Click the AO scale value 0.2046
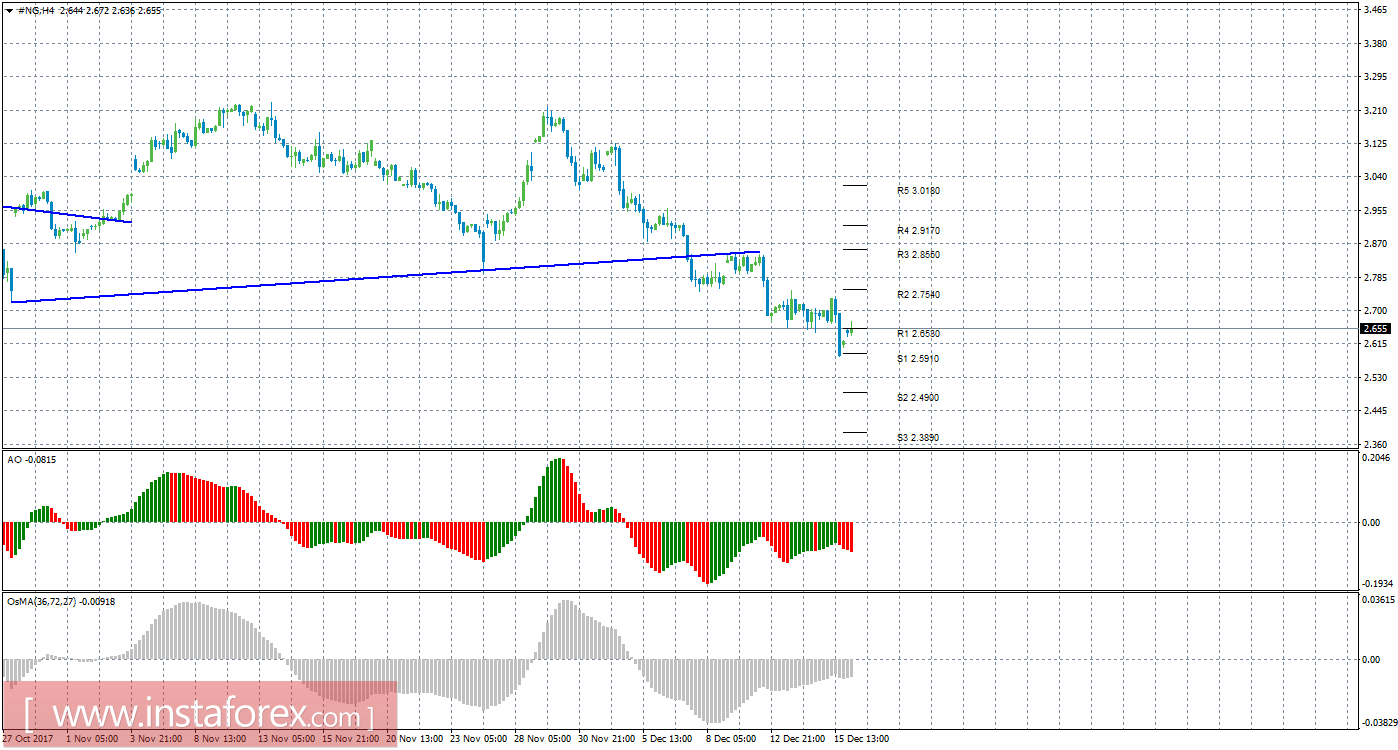Viewport: 1398px width, 750px height. [x=1377, y=456]
